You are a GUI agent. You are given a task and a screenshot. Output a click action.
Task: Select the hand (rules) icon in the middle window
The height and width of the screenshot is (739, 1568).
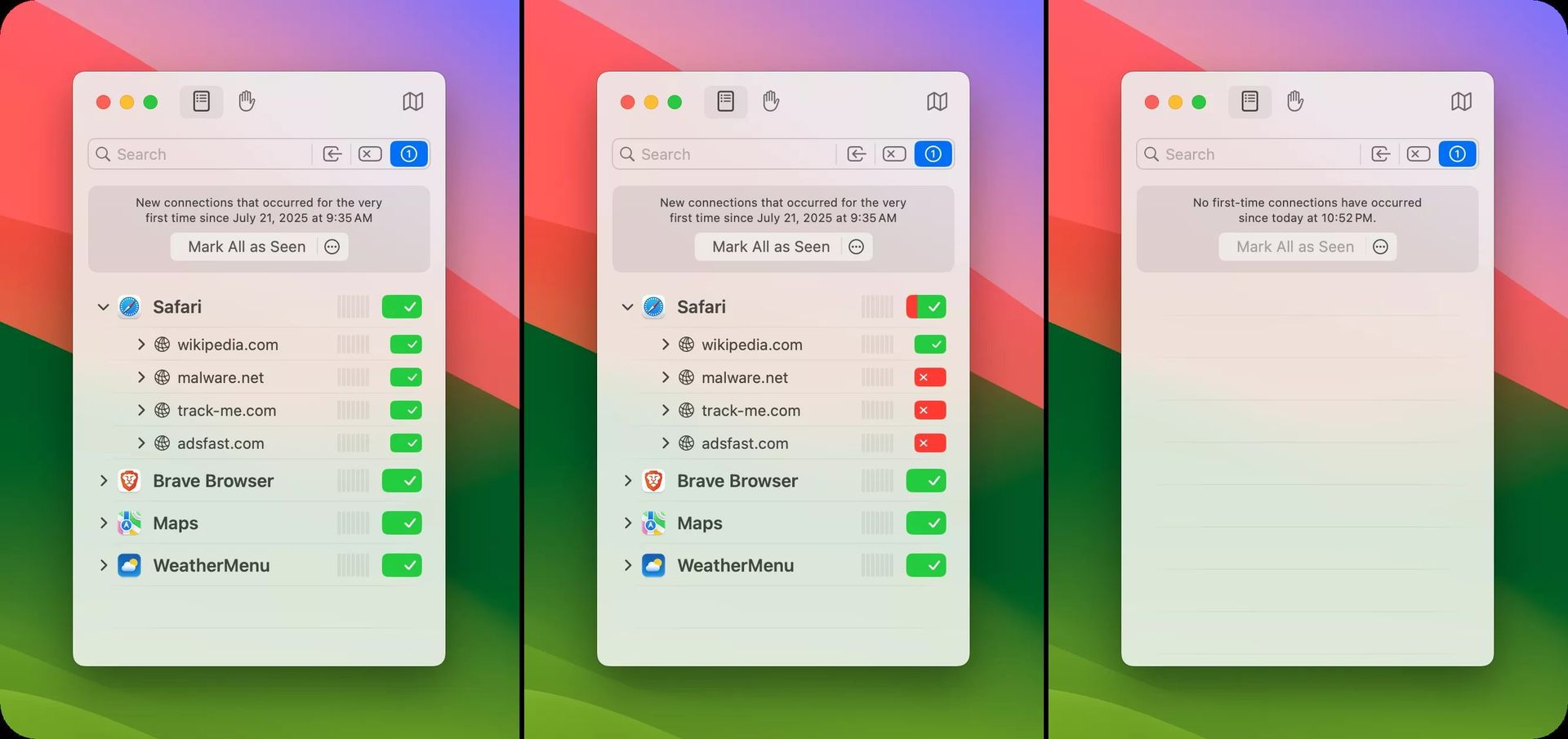(770, 101)
